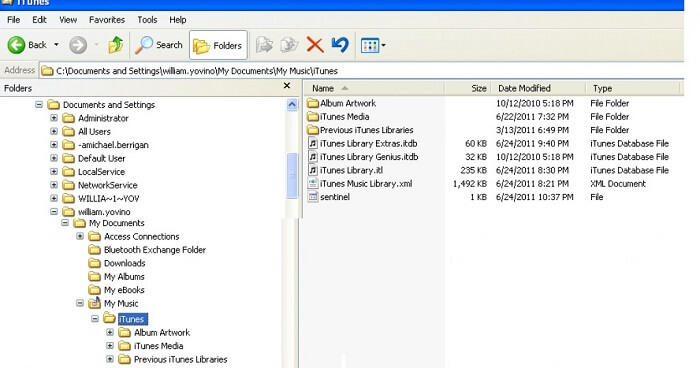Open the Favorites menu
The width and height of the screenshot is (700, 368).
(107, 20)
